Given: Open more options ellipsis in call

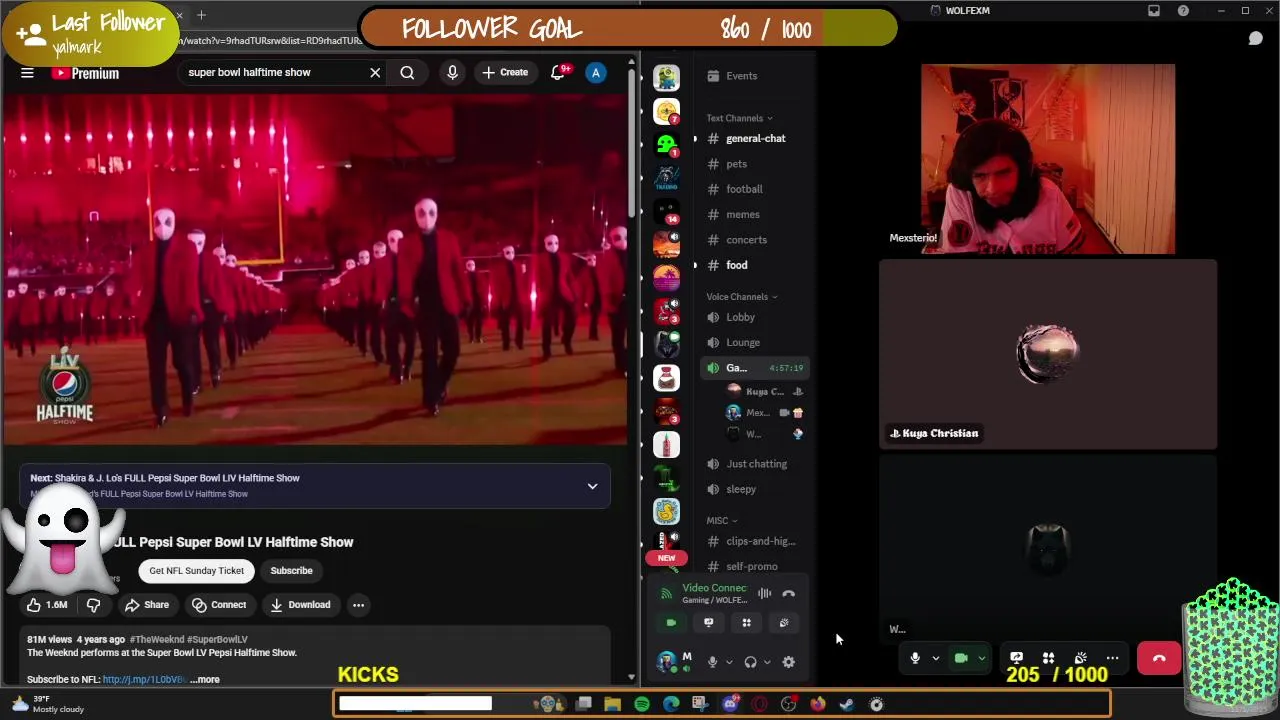Looking at the screenshot, I should click(x=1112, y=658).
